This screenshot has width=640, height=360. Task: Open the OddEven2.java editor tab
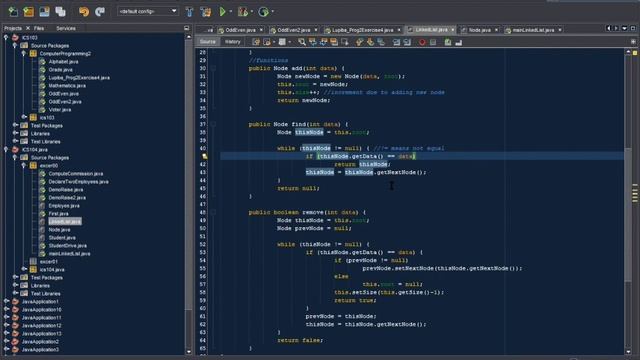click(293, 30)
